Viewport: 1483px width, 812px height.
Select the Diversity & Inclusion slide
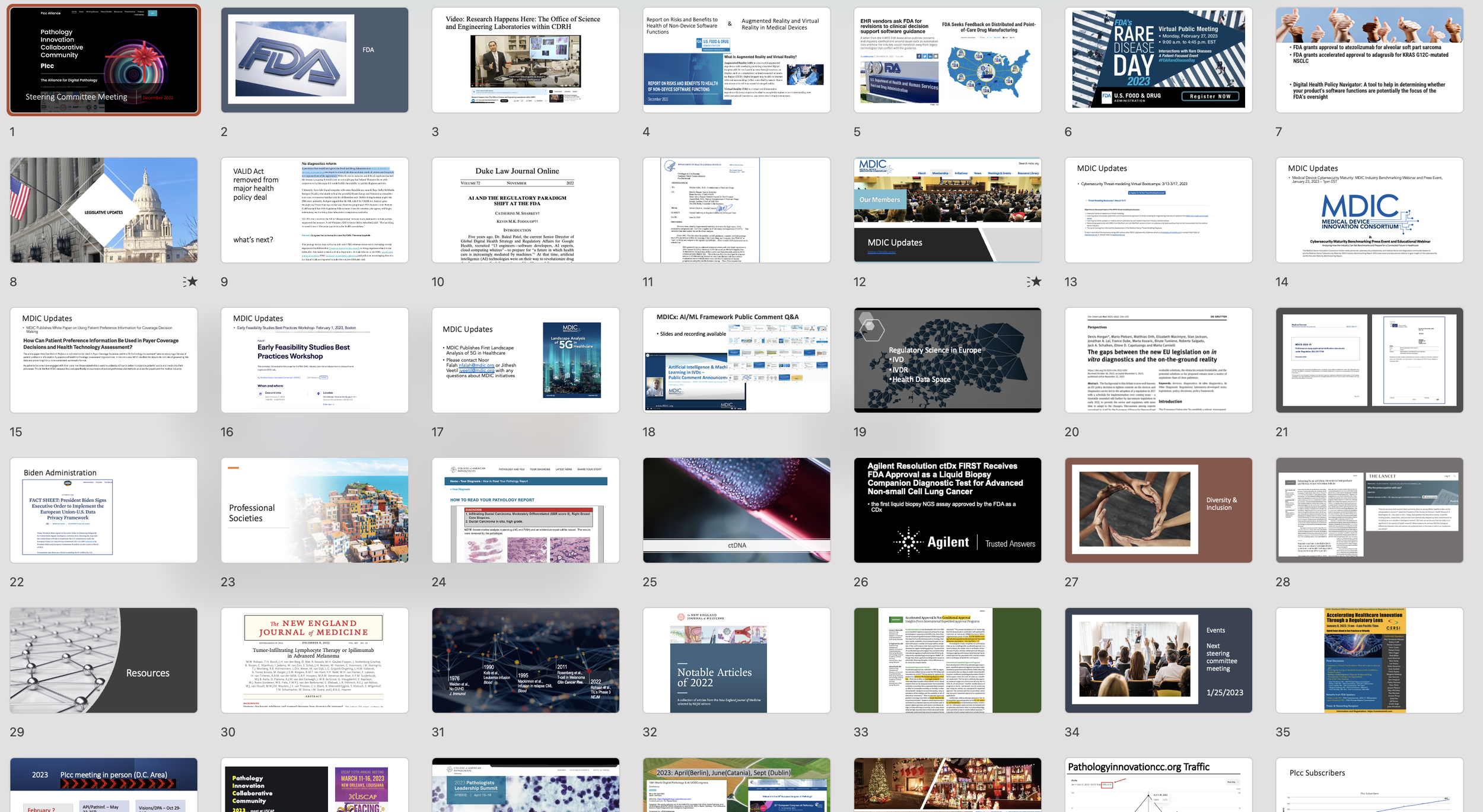pyautogui.click(x=1158, y=510)
